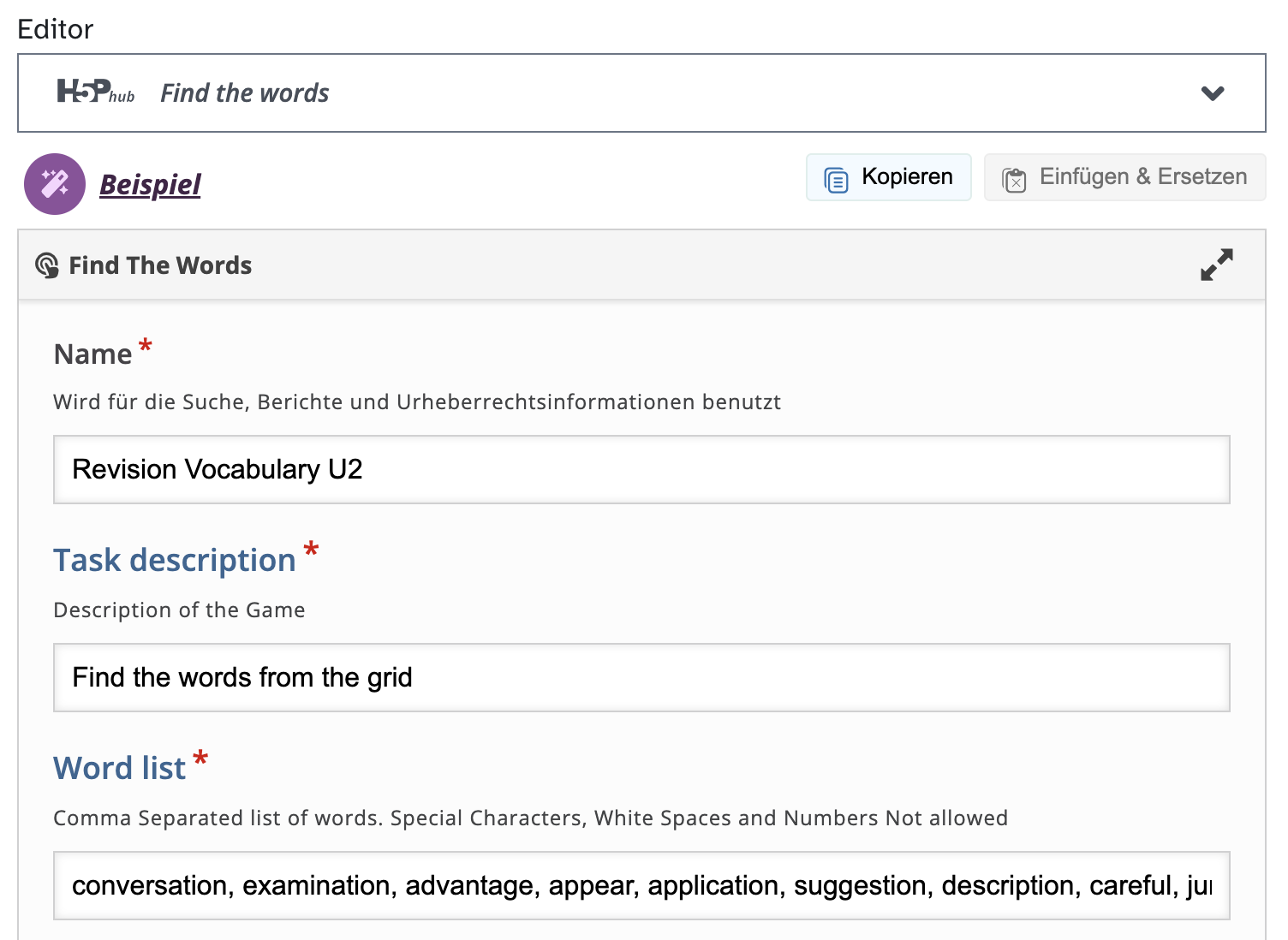Image resolution: width=1288 pixels, height=940 pixels.
Task: Select the Task description heading
Action: point(175,561)
